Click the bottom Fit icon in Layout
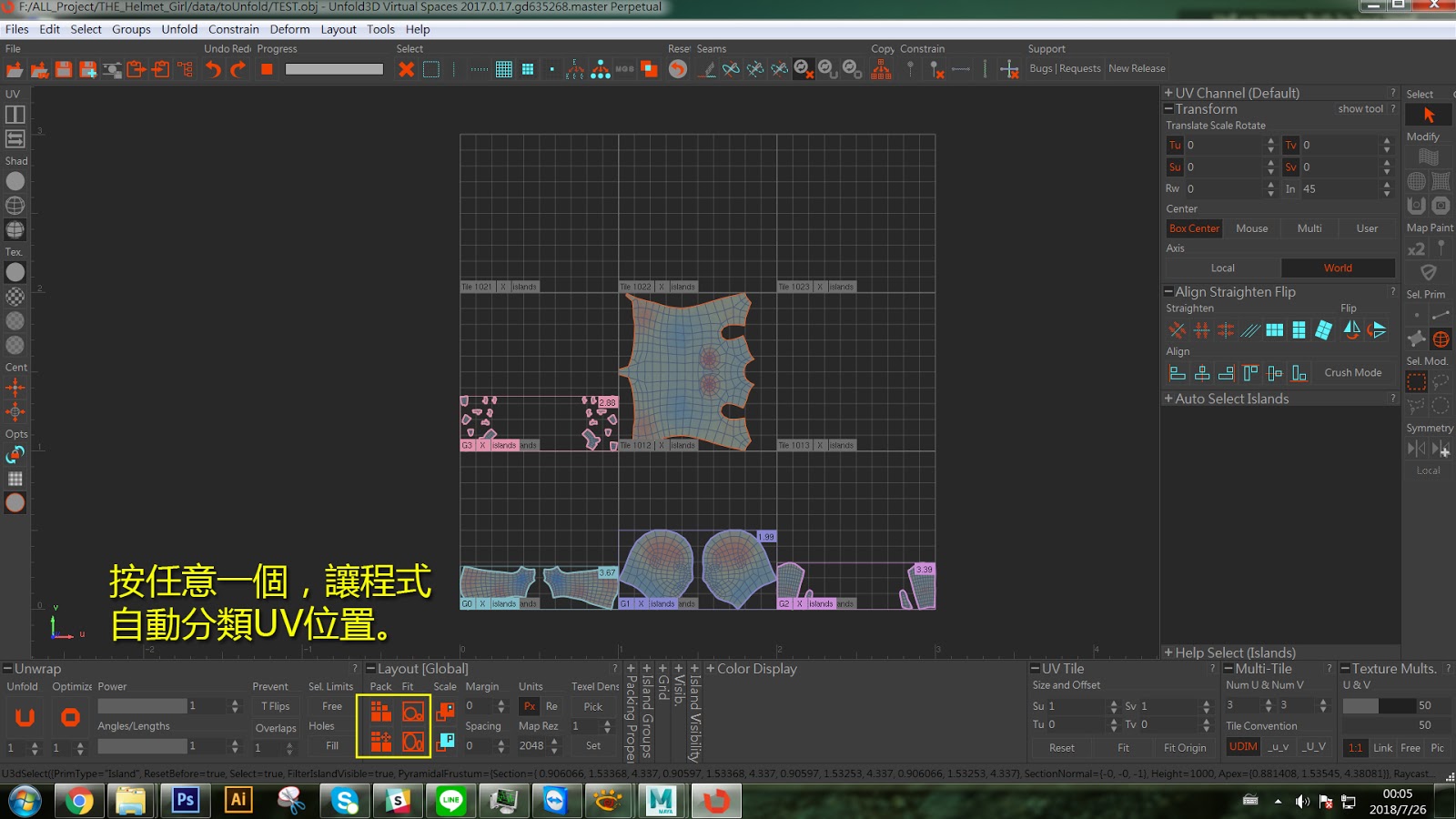This screenshot has height=819, width=1456. point(412,742)
